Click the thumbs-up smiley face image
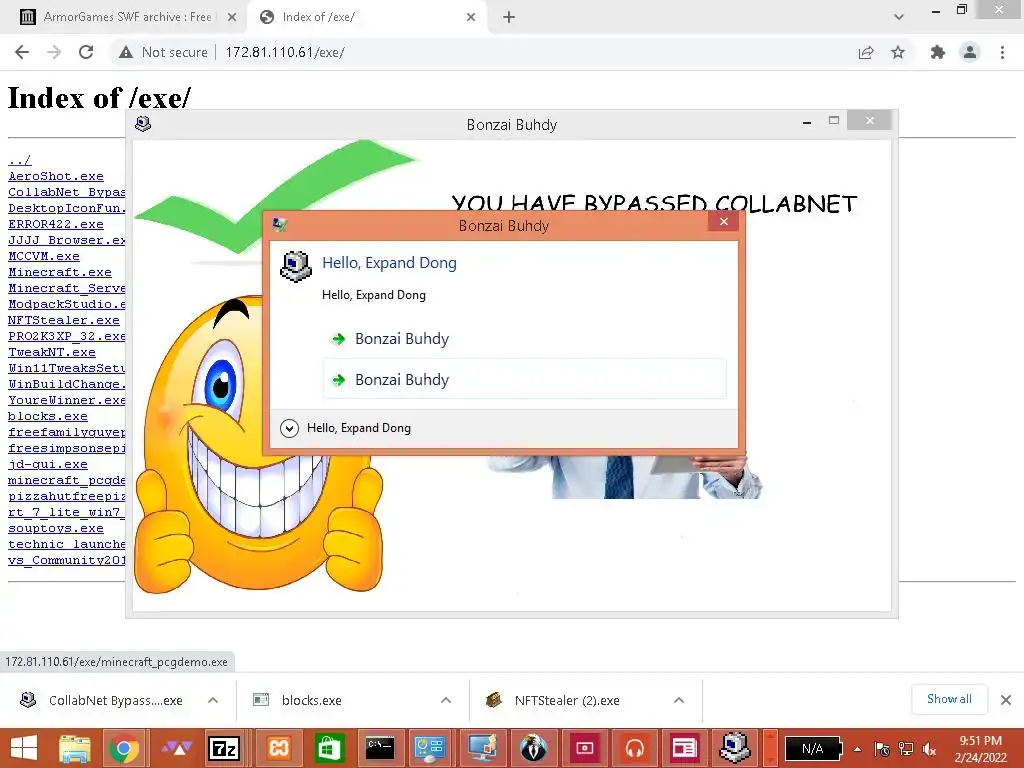Screen dimensions: 1024x768 click(x=258, y=444)
